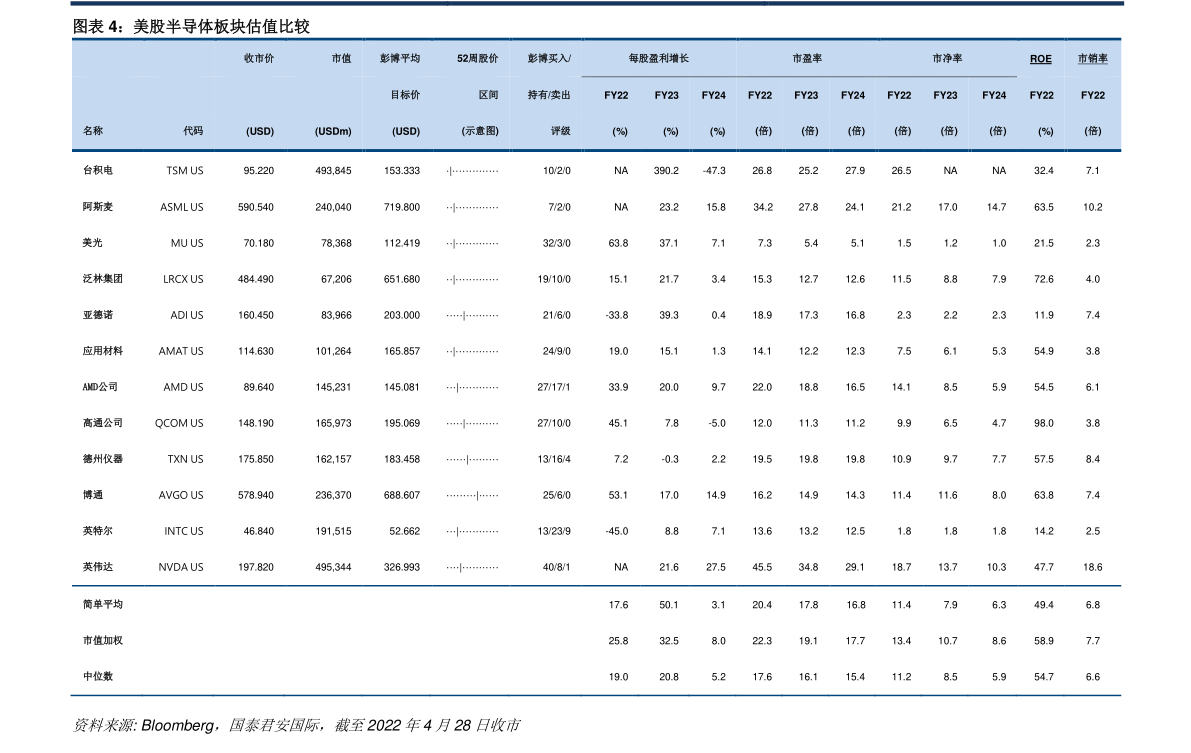Click FY23 EPS growth 390.2 for TSM

(666, 171)
